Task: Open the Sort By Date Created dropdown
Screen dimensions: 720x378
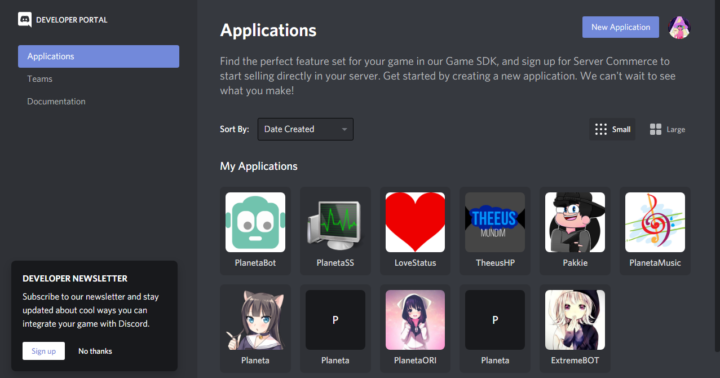Action: coord(305,129)
